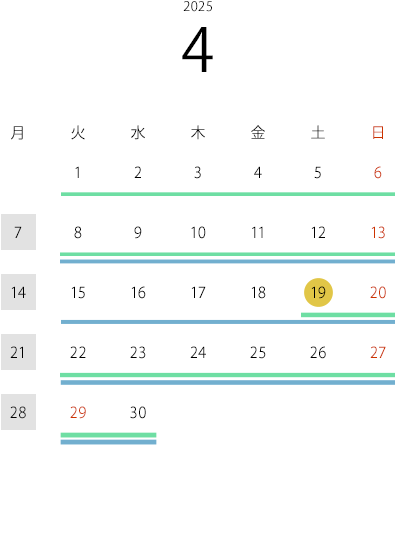This screenshot has width=395, height=540.
Task: Open the large month number 4
Action: point(197,49)
